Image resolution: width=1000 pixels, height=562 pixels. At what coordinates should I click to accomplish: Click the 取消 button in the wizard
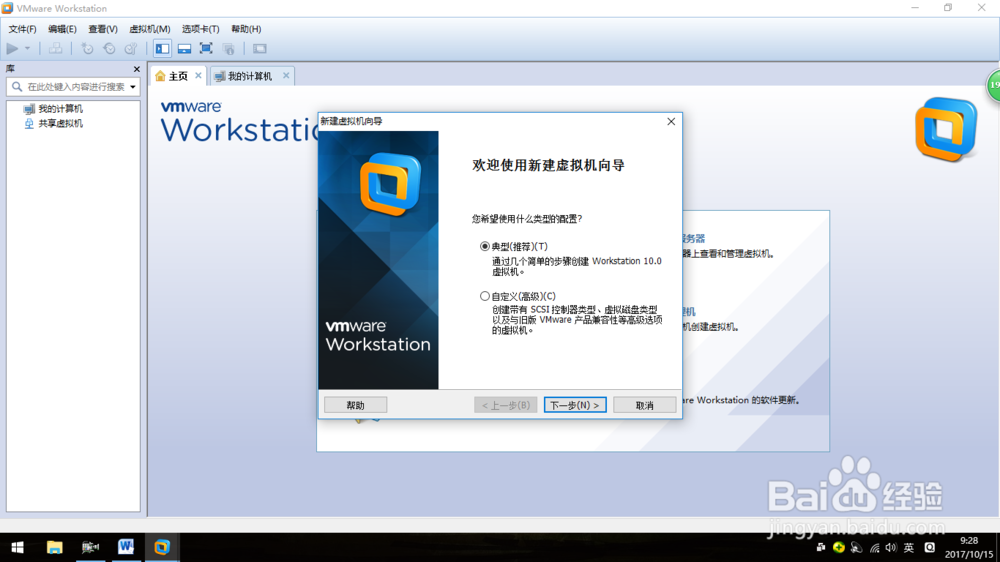coord(645,405)
